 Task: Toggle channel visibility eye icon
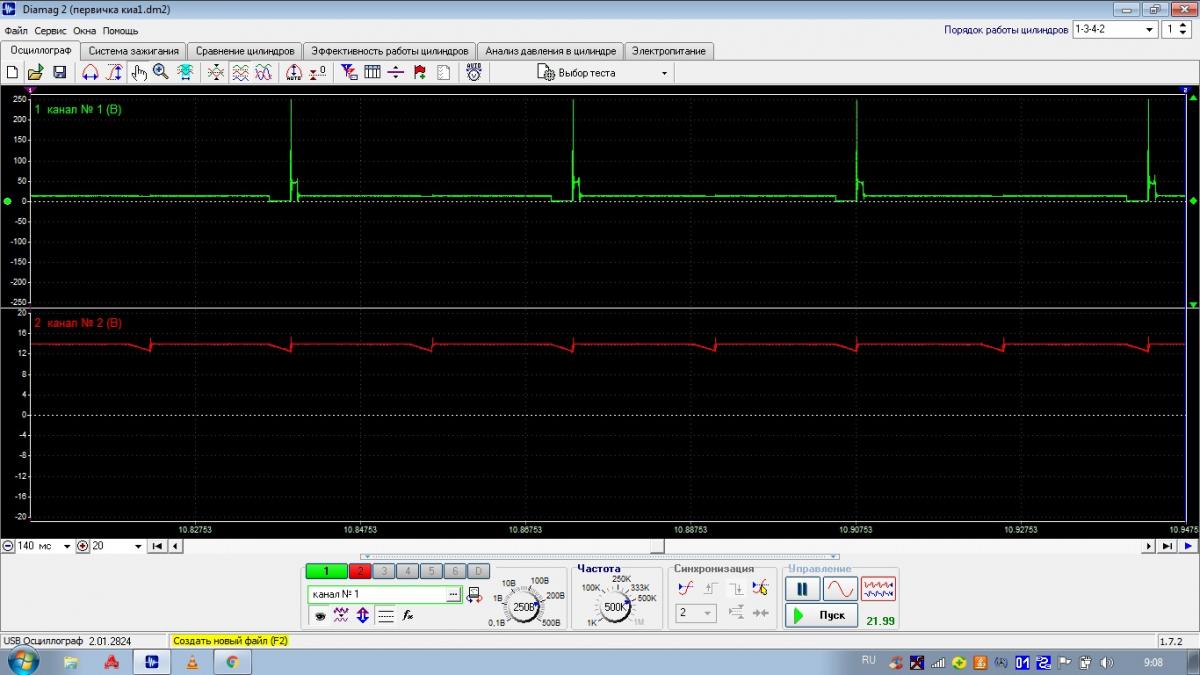(x=320, y=616)
